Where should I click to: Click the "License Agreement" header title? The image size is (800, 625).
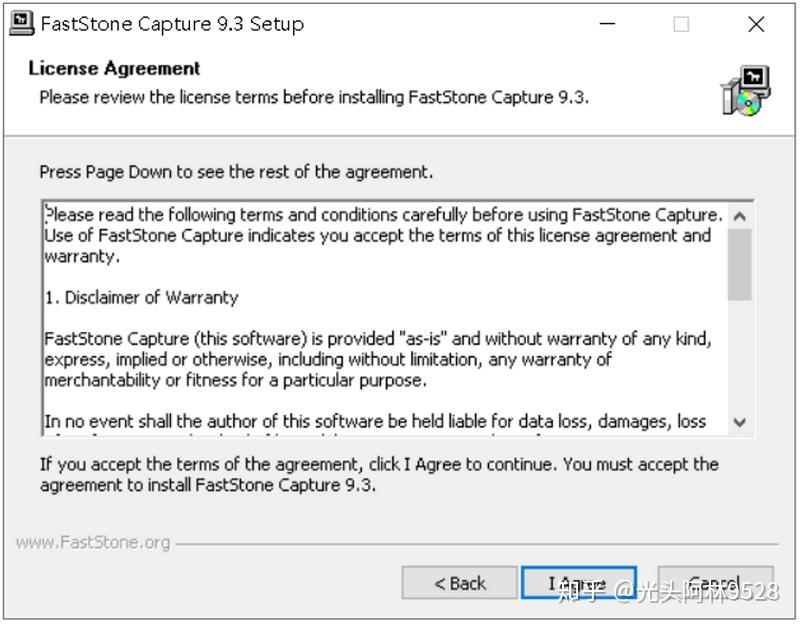click(114, 68)
